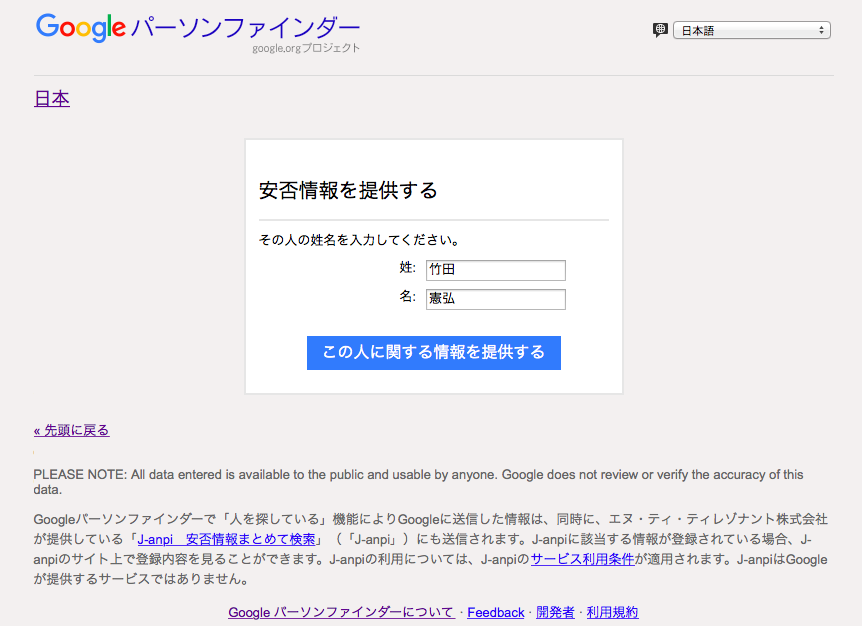The image size is (862, 626).
Task: Open the サービス利用条件 link
Action: [582, 559]
